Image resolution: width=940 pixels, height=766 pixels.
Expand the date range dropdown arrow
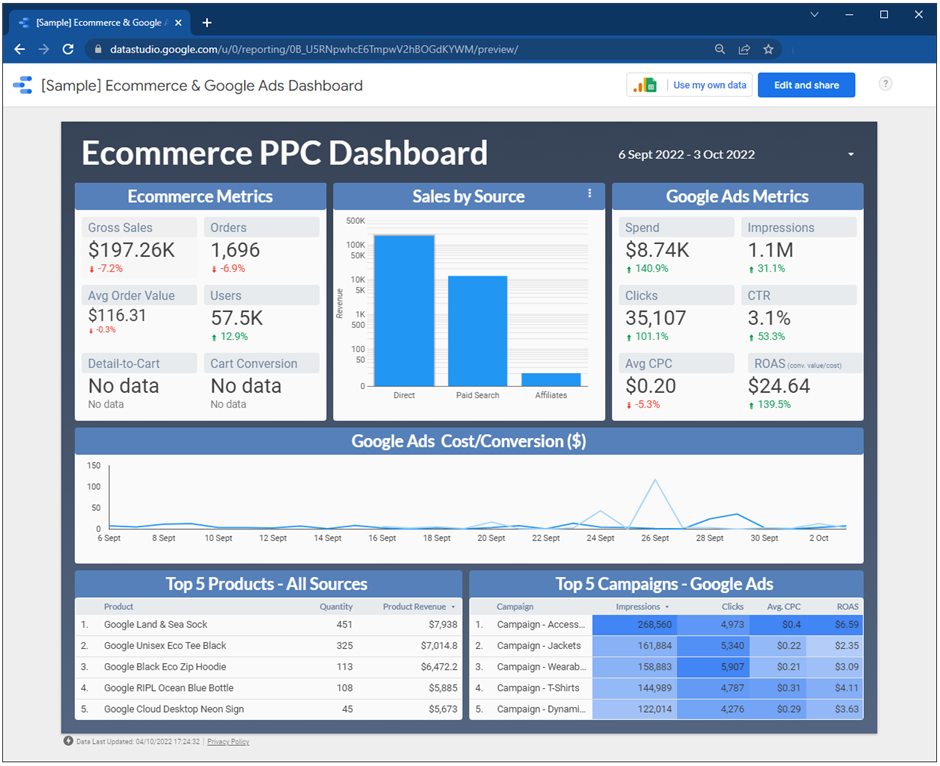(851, 155)
